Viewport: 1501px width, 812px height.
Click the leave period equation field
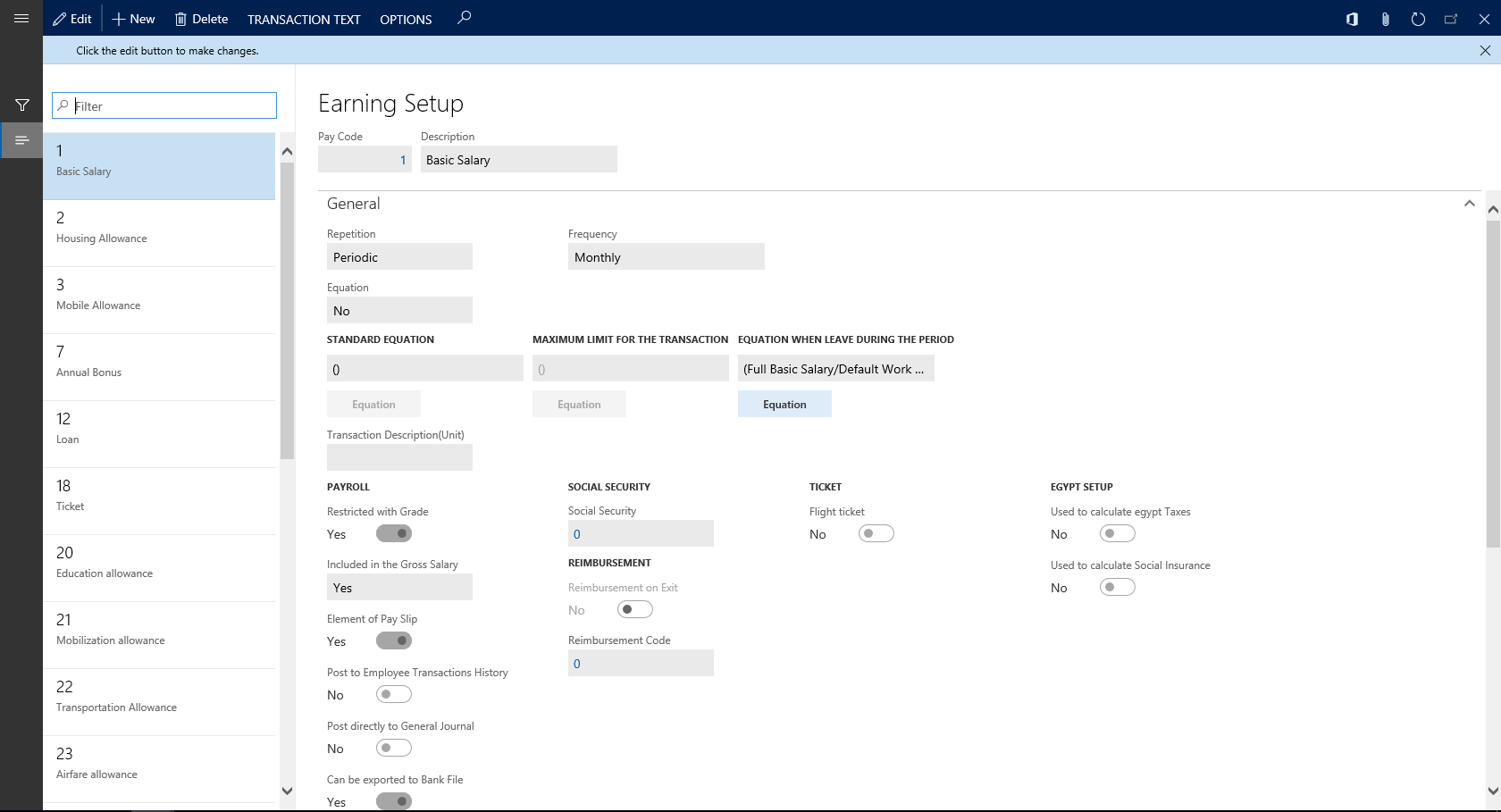(x=835, y=369)
